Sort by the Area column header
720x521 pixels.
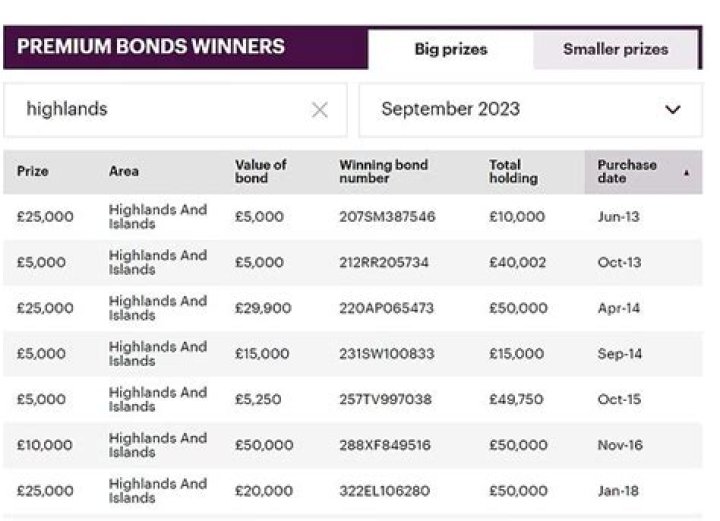coord(124,172)
